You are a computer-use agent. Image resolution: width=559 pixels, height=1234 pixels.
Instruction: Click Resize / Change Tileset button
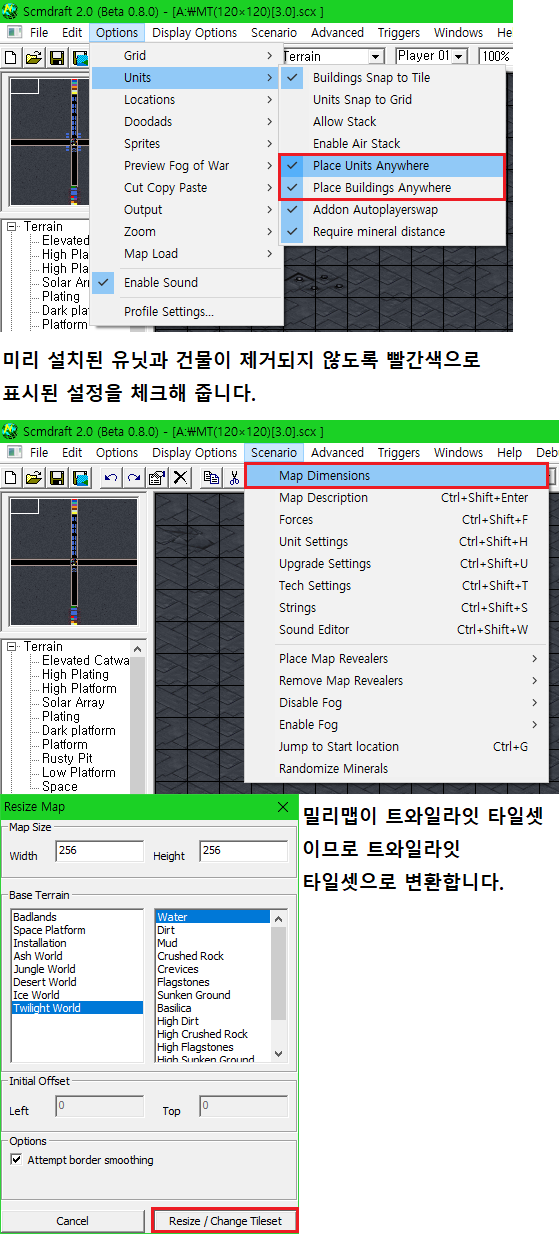[225, 1221]
